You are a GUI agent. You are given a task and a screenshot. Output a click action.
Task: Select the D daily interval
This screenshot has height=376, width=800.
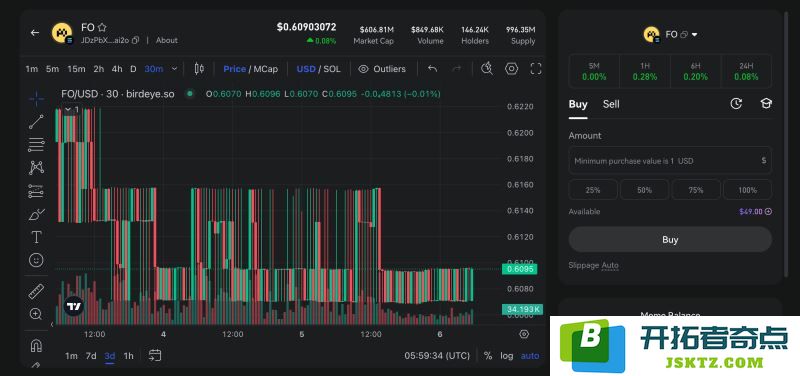point(133,69)
